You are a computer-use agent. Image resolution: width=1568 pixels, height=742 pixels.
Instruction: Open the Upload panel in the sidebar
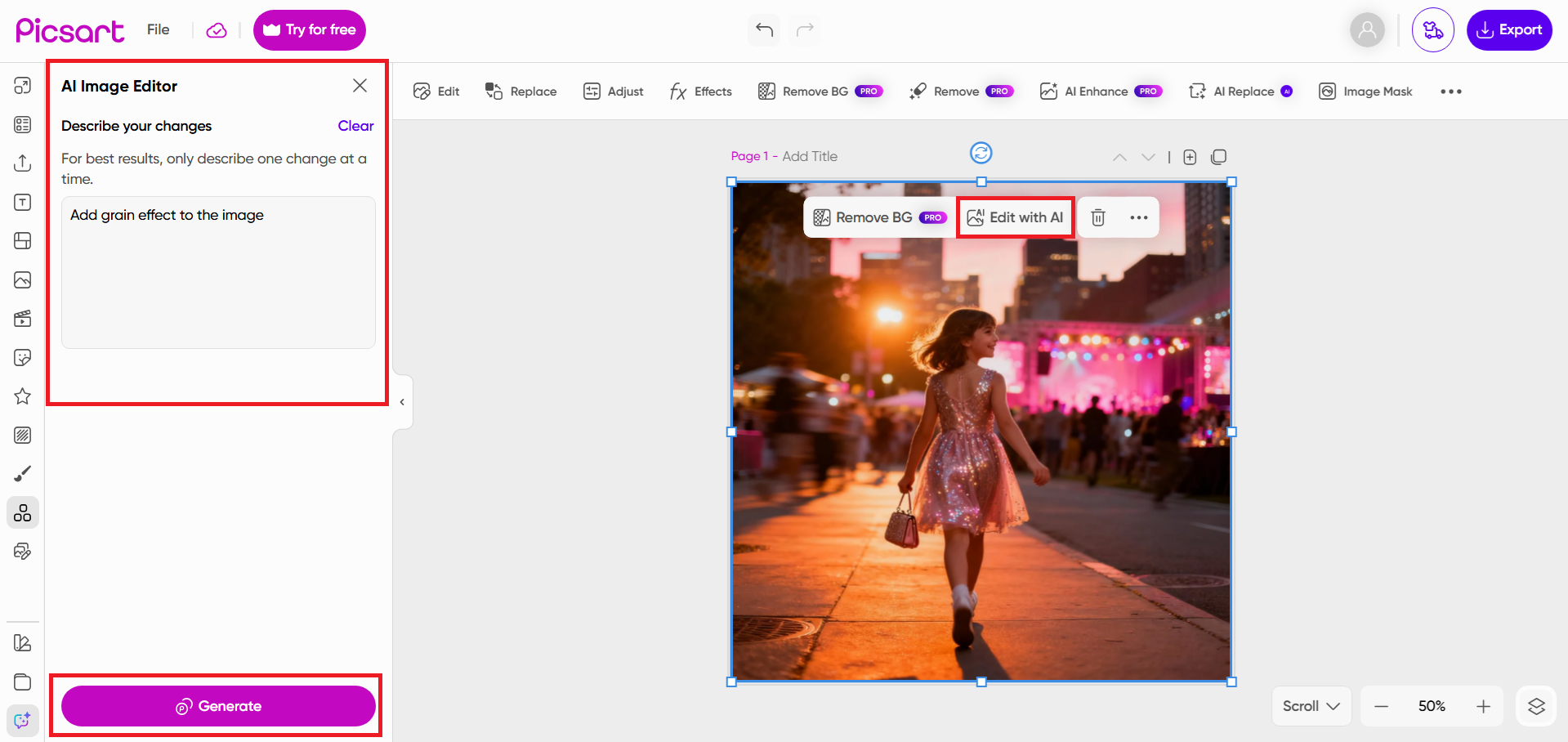point(22,163)
